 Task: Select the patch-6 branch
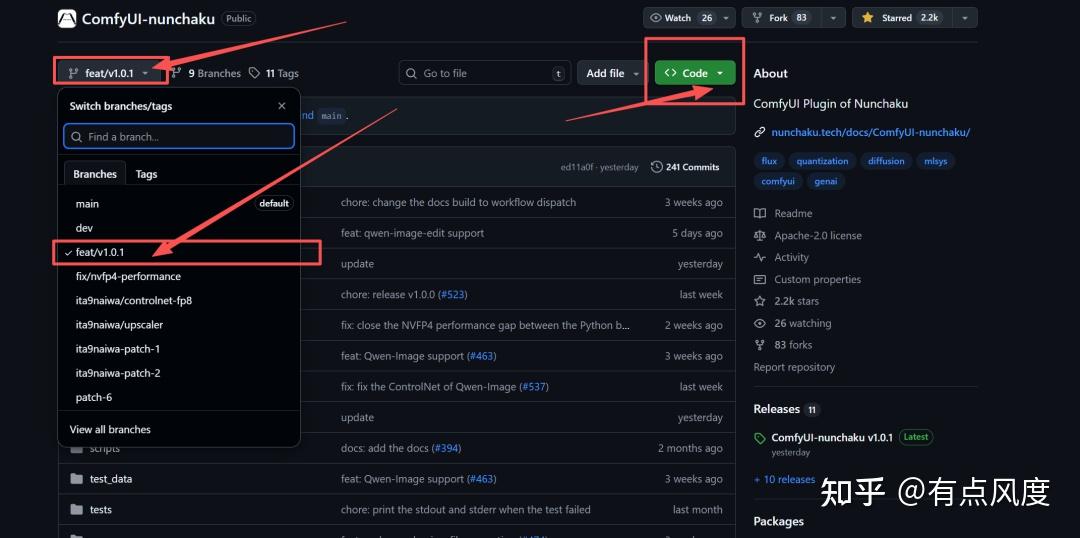pos(179,397)
